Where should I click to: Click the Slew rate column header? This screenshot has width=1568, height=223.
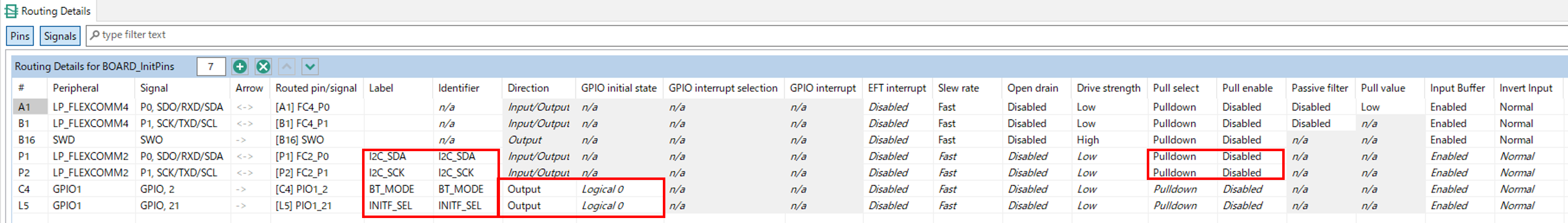pyautogui.click(x=958, y=88)
